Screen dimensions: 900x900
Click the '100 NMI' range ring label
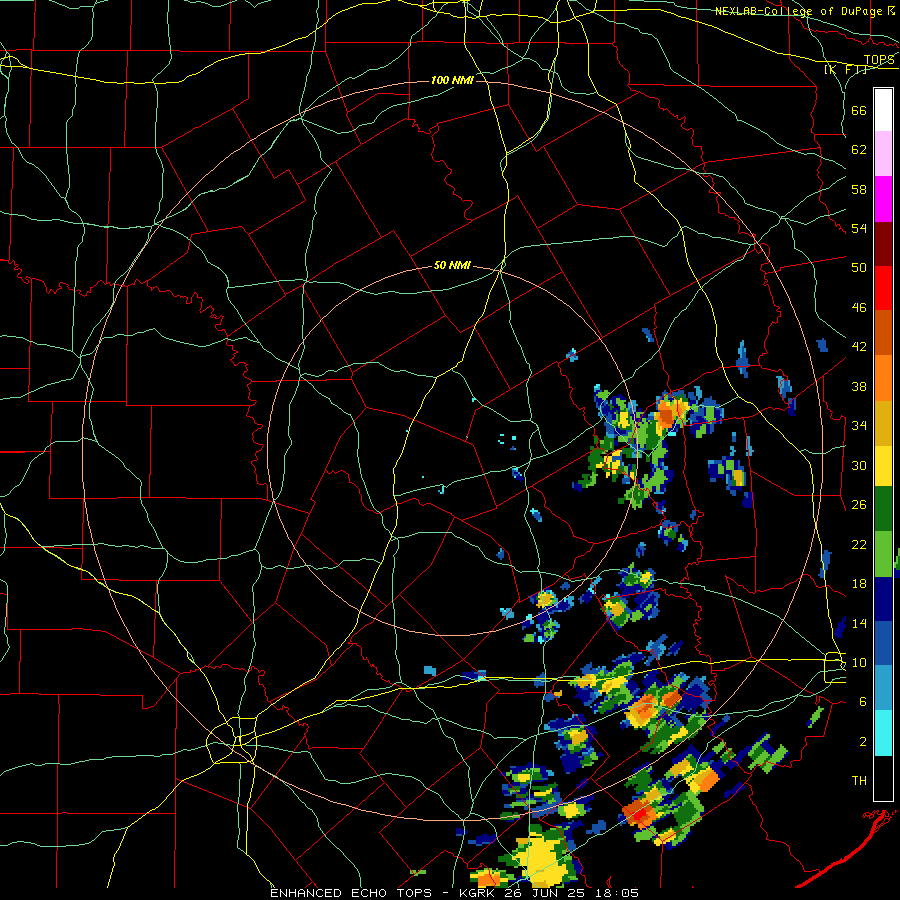point(452,80)
